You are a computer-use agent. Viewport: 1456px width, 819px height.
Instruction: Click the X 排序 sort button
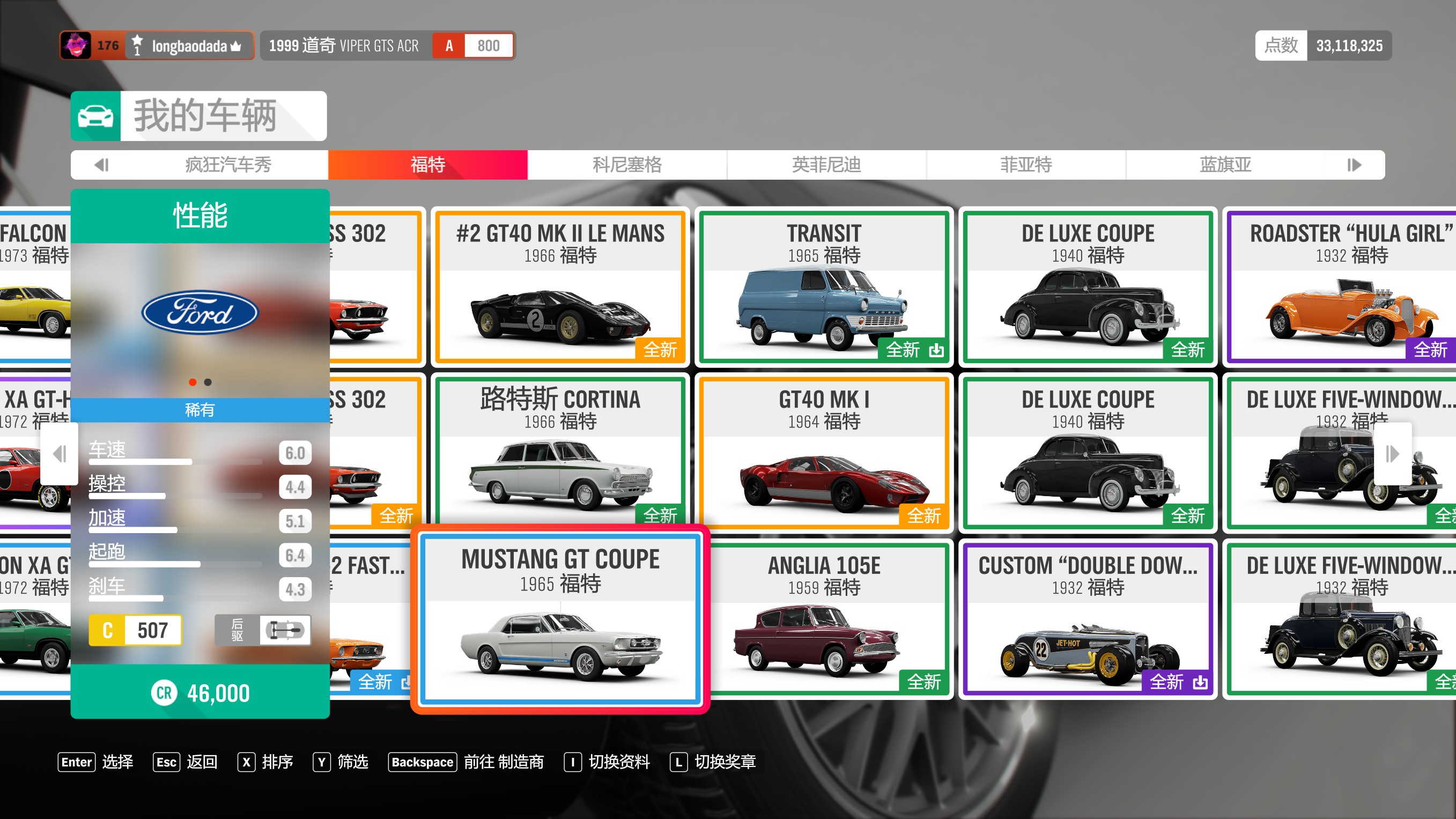[264, 762]
